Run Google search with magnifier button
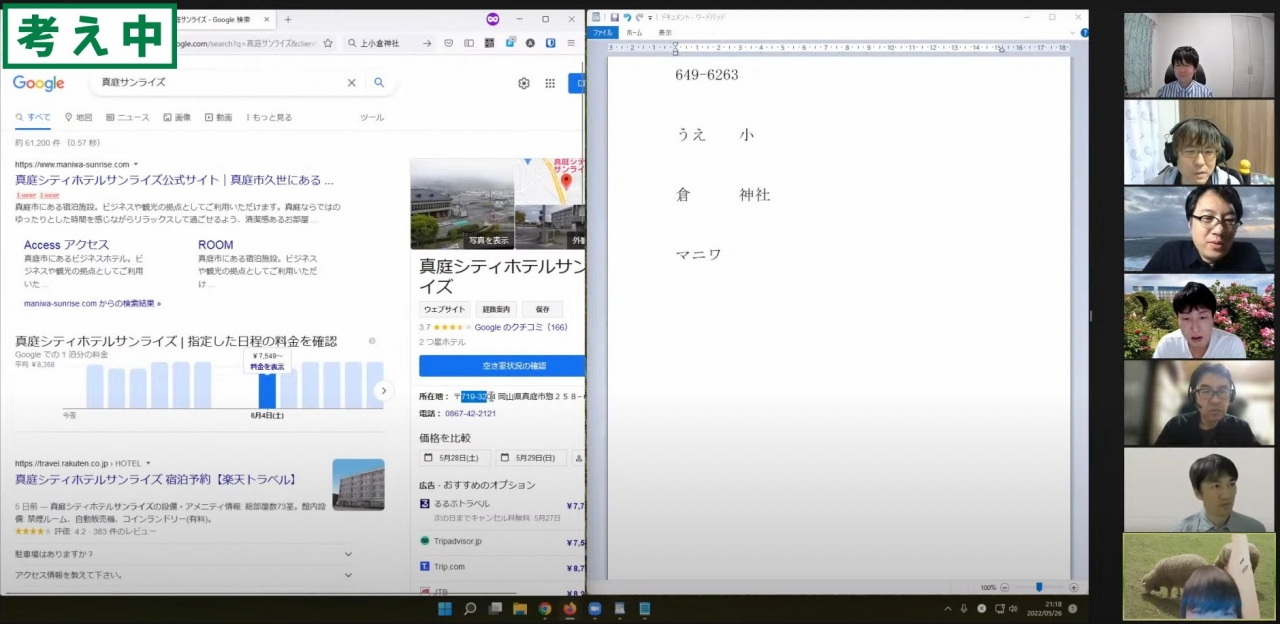The width and height of the screenshot is (1280, 624). coord(379,83)
